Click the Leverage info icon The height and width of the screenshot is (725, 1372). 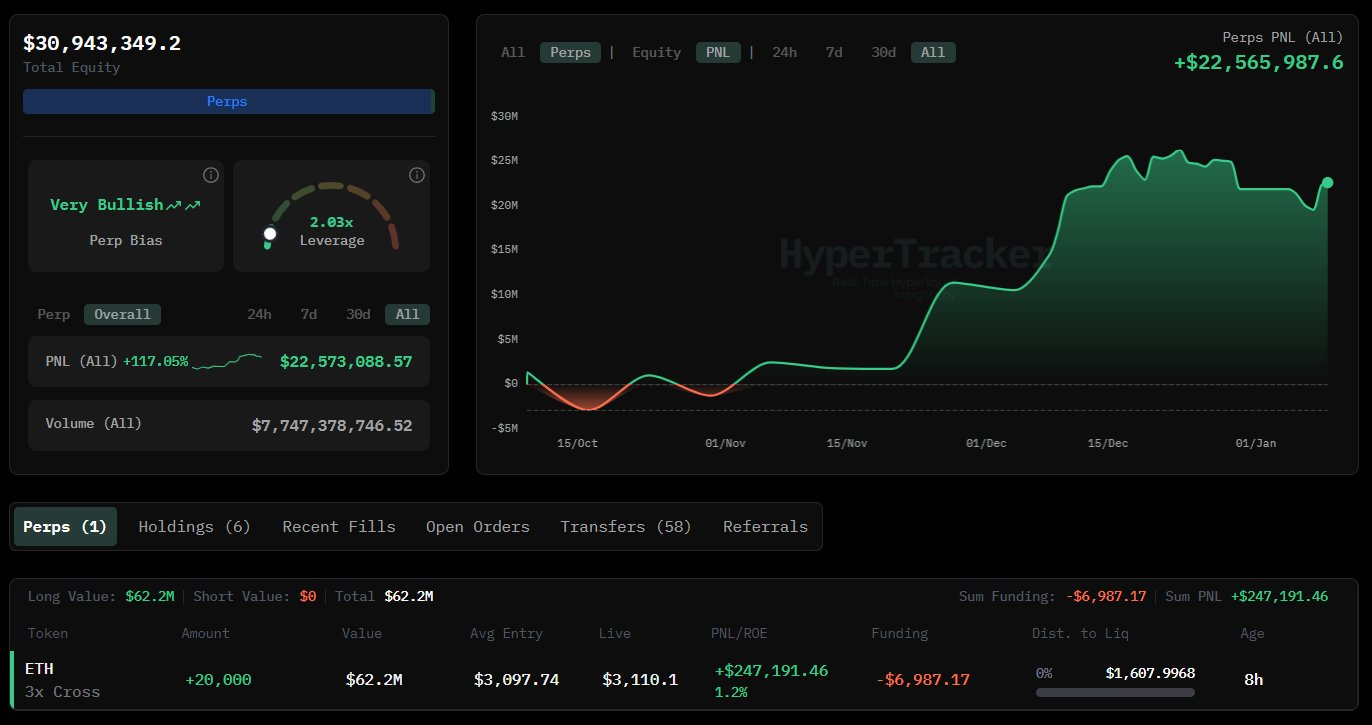tap(417, 176)
